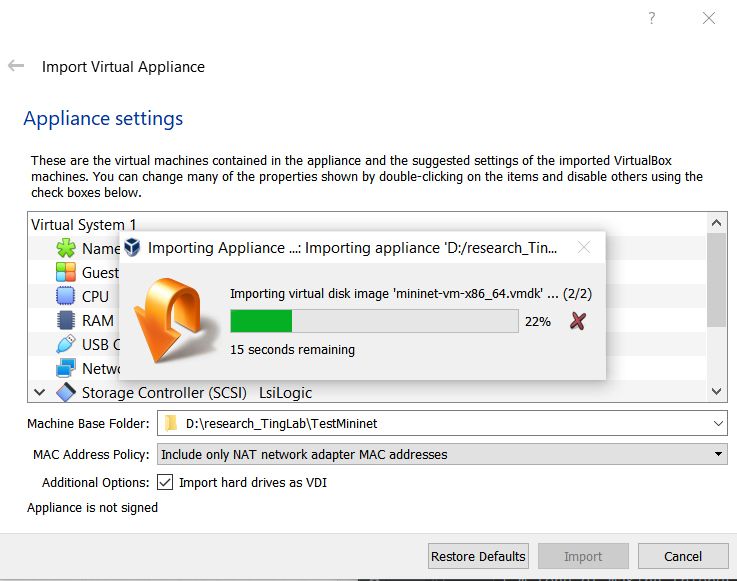Click the 22% progress label
Screen dimensions: 737x581
tap(537, 322)
